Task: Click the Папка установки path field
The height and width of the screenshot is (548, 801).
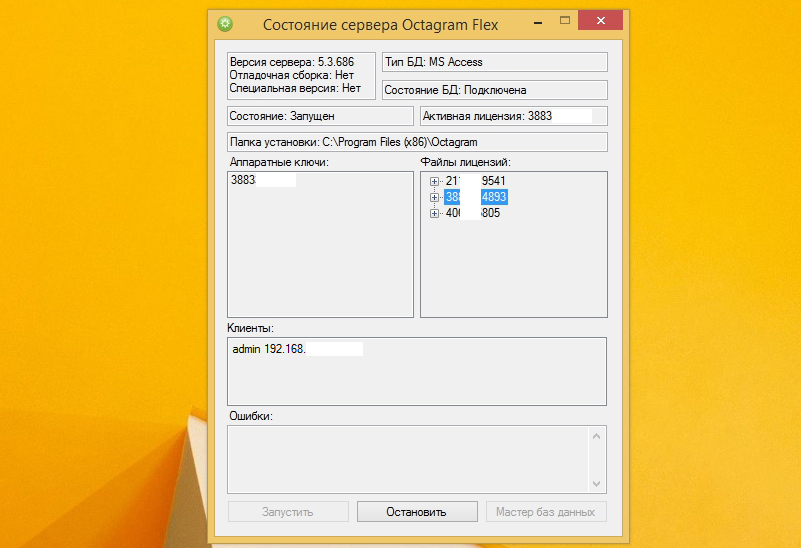Action: pos(417,142)
